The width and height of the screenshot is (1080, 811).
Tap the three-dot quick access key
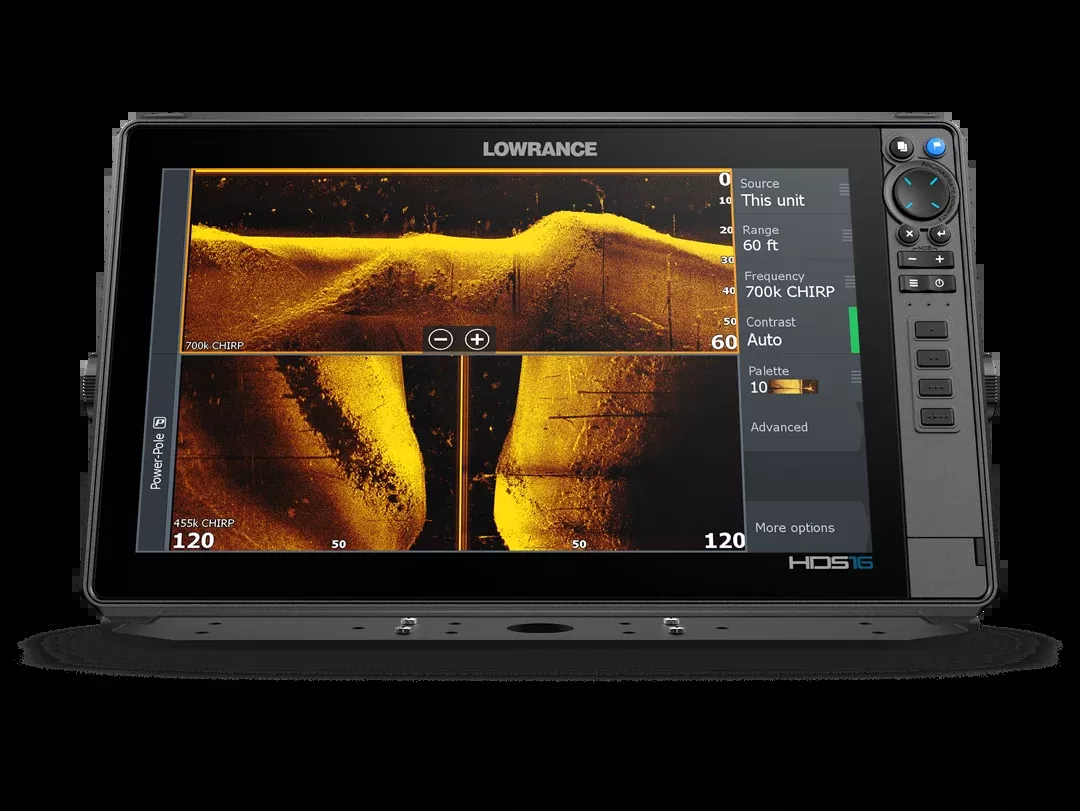[x=935, y=387]
